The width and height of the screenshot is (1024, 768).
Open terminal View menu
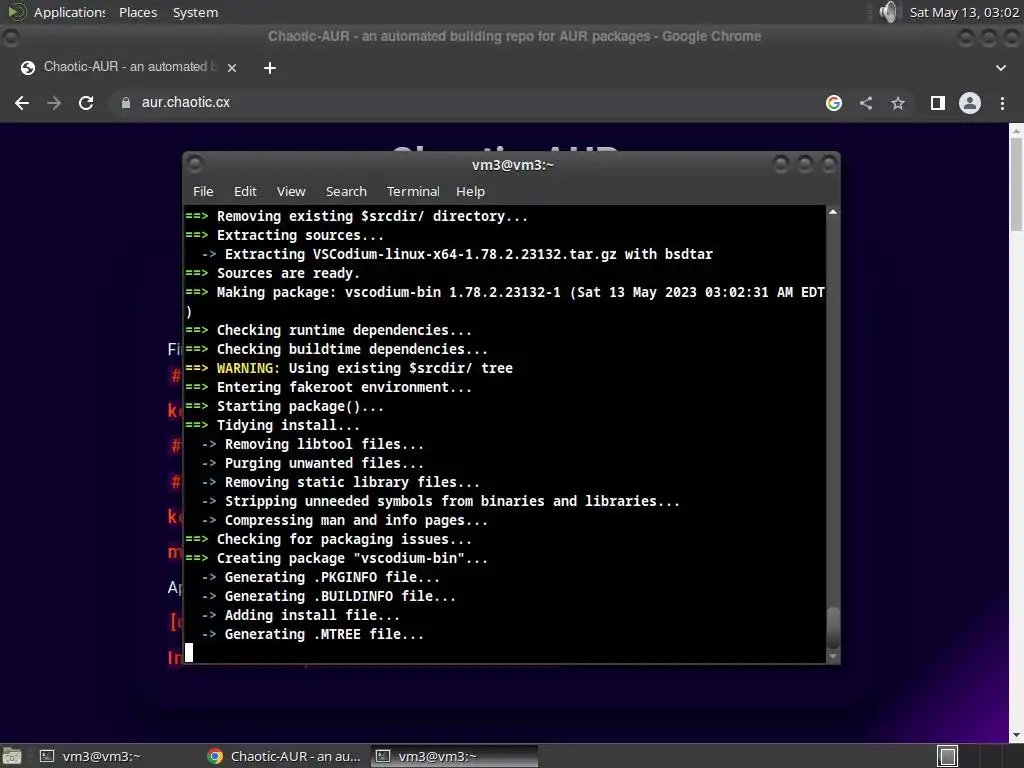[x=291, y=191]
